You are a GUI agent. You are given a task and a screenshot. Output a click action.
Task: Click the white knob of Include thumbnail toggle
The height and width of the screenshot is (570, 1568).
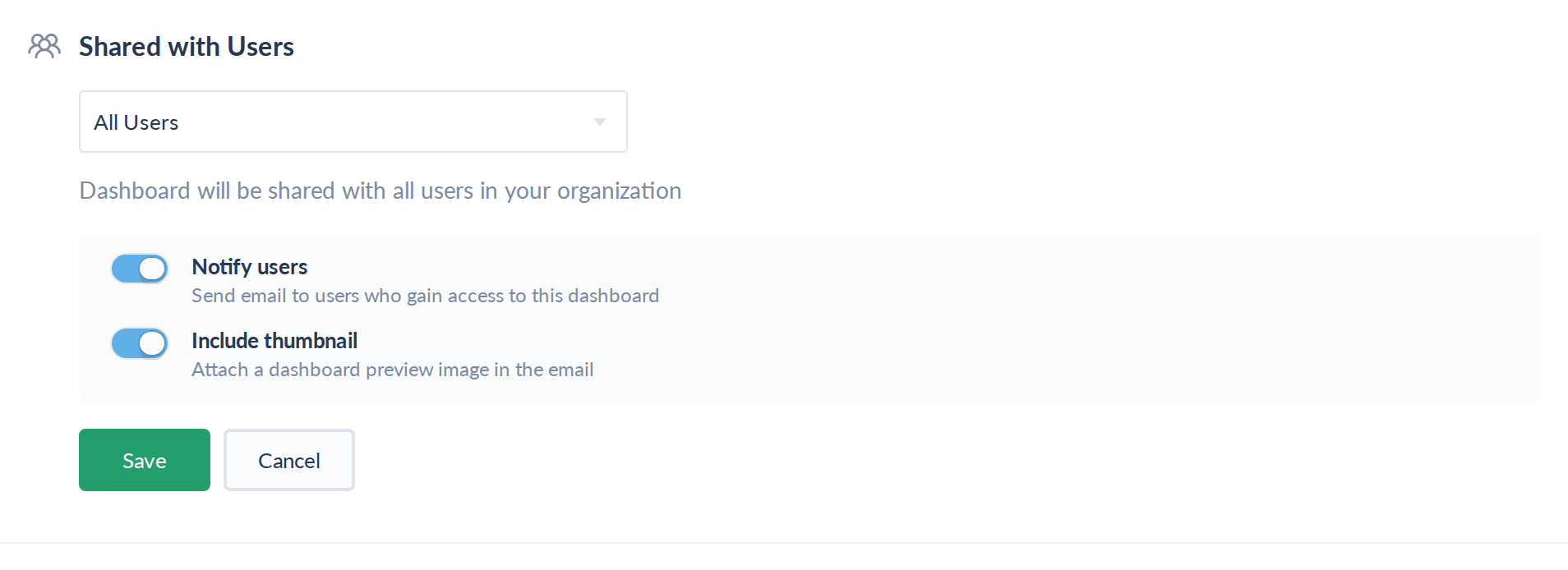(152, 343)
